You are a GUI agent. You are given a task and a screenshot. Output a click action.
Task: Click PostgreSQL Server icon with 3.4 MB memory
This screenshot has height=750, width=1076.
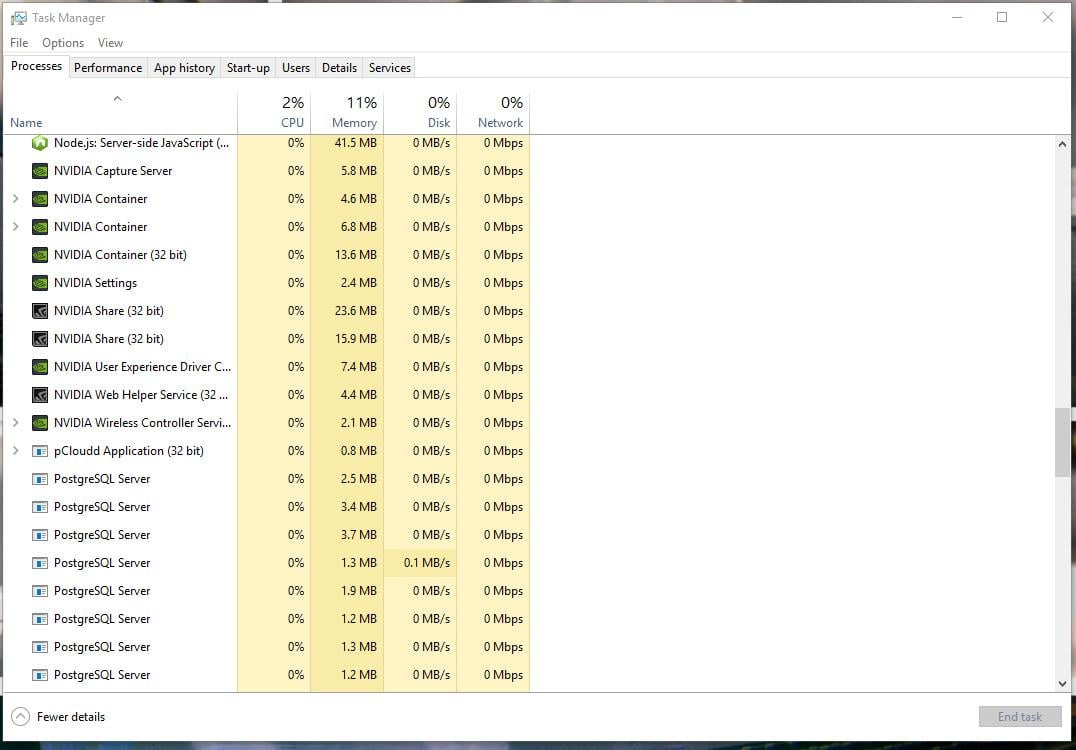(x=40, y=507)
